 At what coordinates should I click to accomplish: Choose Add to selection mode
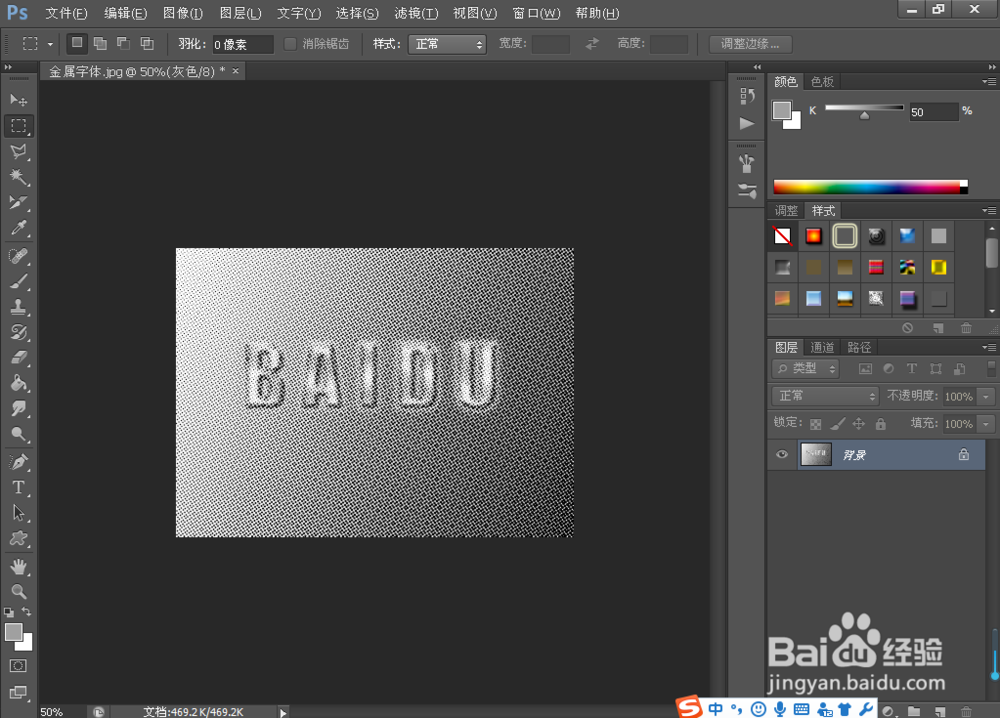[100, 43]
